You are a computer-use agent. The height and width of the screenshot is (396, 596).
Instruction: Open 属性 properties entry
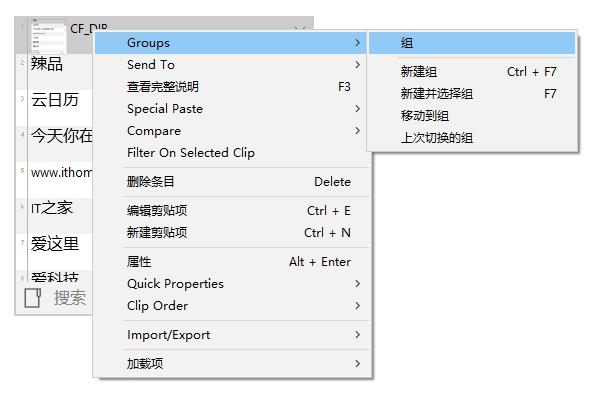coord(232,261)
